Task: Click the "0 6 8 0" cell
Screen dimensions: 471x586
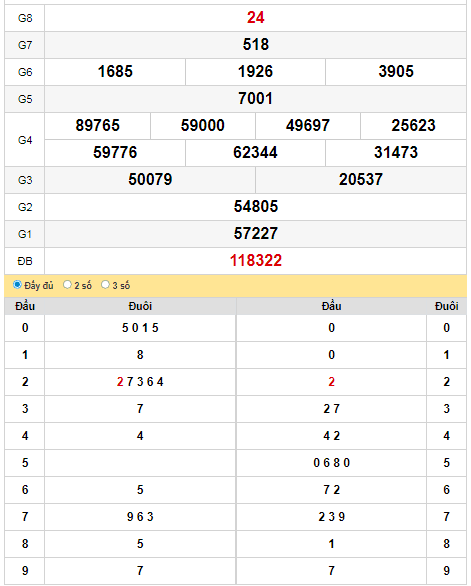Action: [x=332, y=463]
